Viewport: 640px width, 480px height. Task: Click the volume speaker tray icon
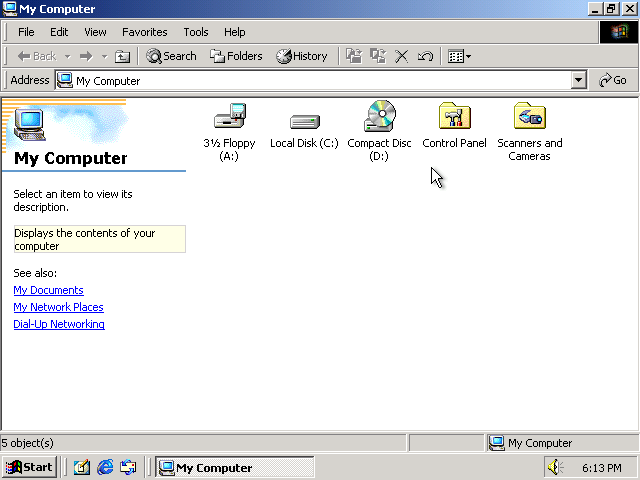[x=555, y=467]
